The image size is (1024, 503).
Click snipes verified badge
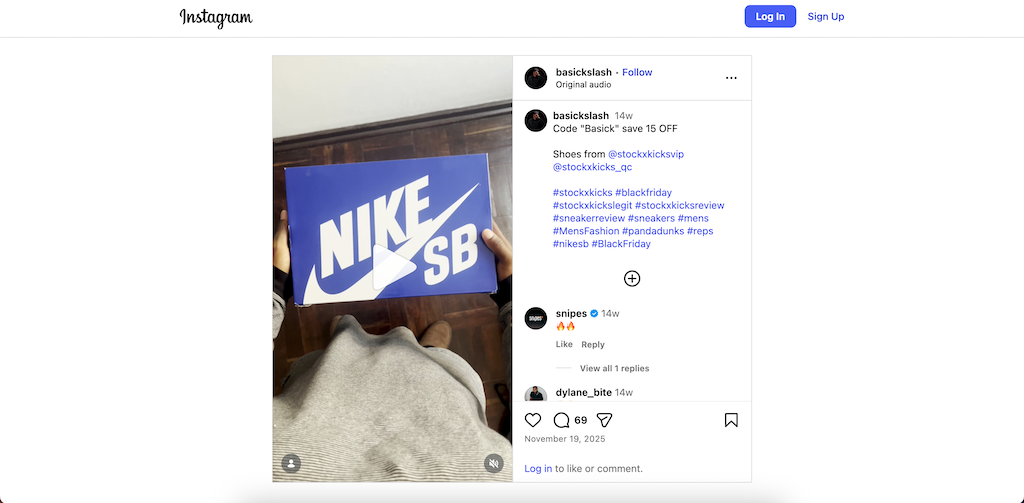(594, 314)
